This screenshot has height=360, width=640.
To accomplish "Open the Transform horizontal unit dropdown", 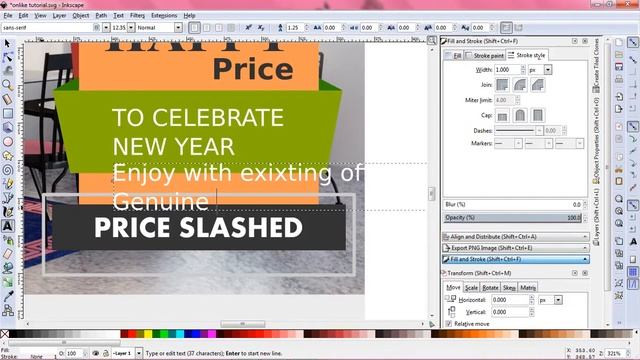I will [x=558, y=300].
